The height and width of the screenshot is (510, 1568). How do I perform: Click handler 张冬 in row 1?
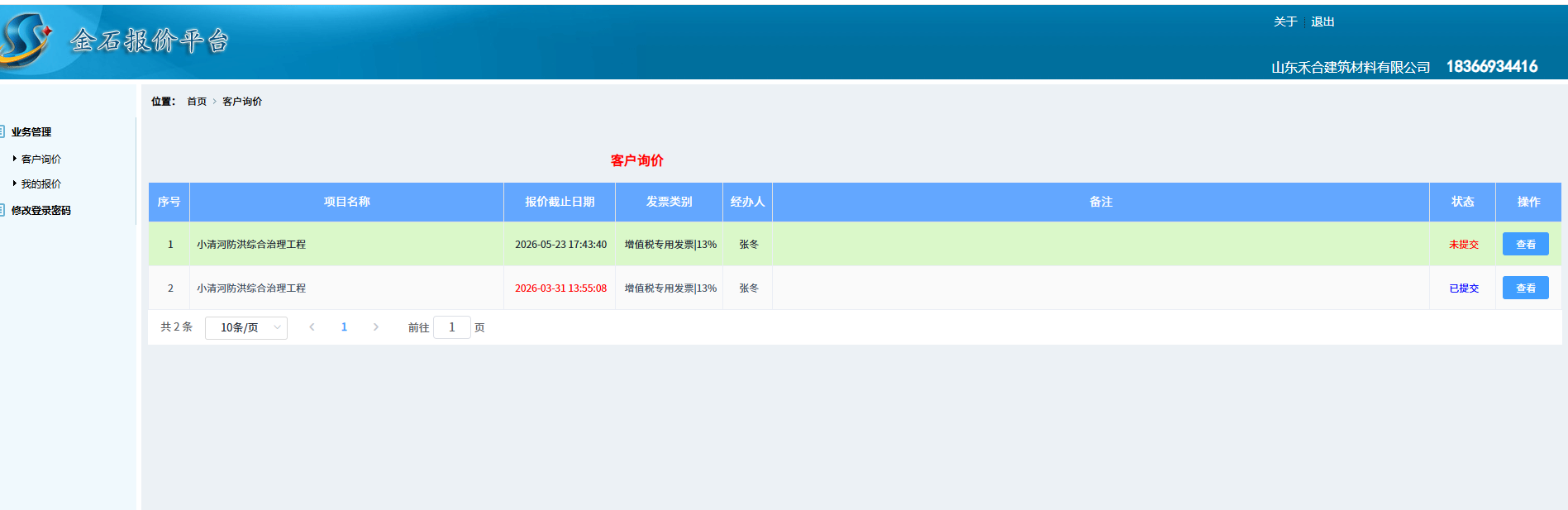pyautogui.click(x=749, y=245)
